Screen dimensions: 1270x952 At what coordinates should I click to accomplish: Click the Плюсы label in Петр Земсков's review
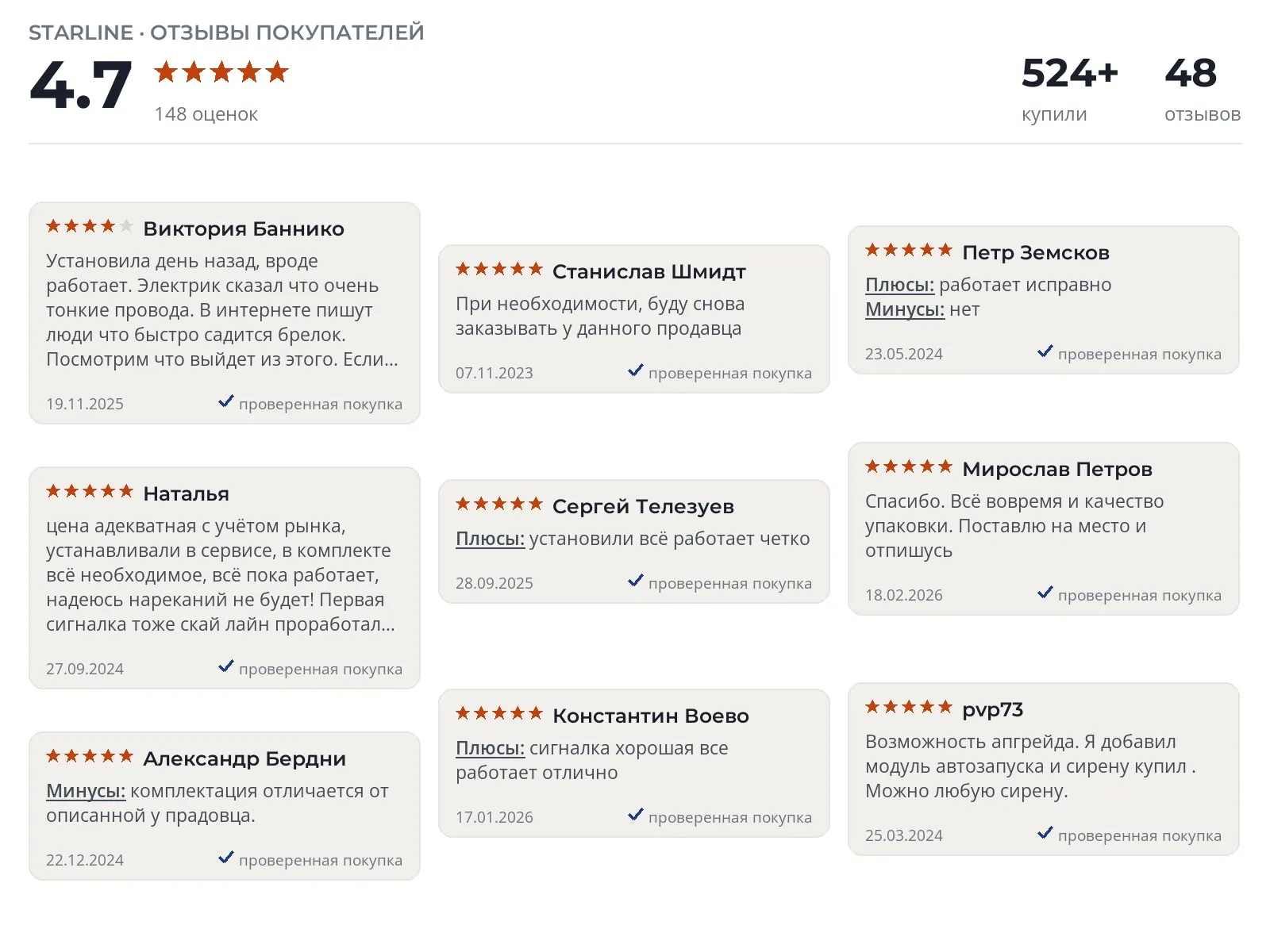pyautogui.click(x=899, y=285)
